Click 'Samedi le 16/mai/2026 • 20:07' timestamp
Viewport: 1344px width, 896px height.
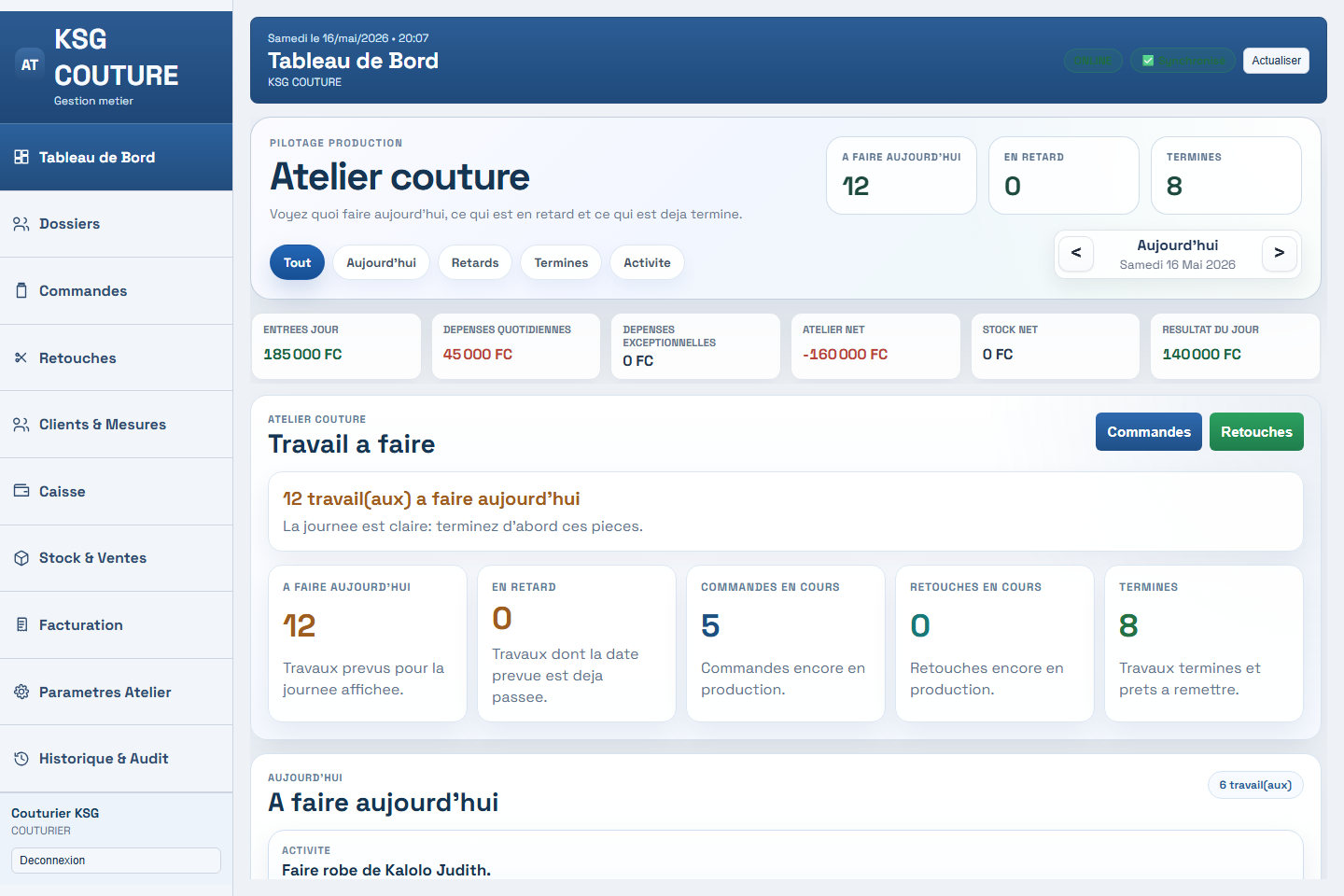coord(348,38)
